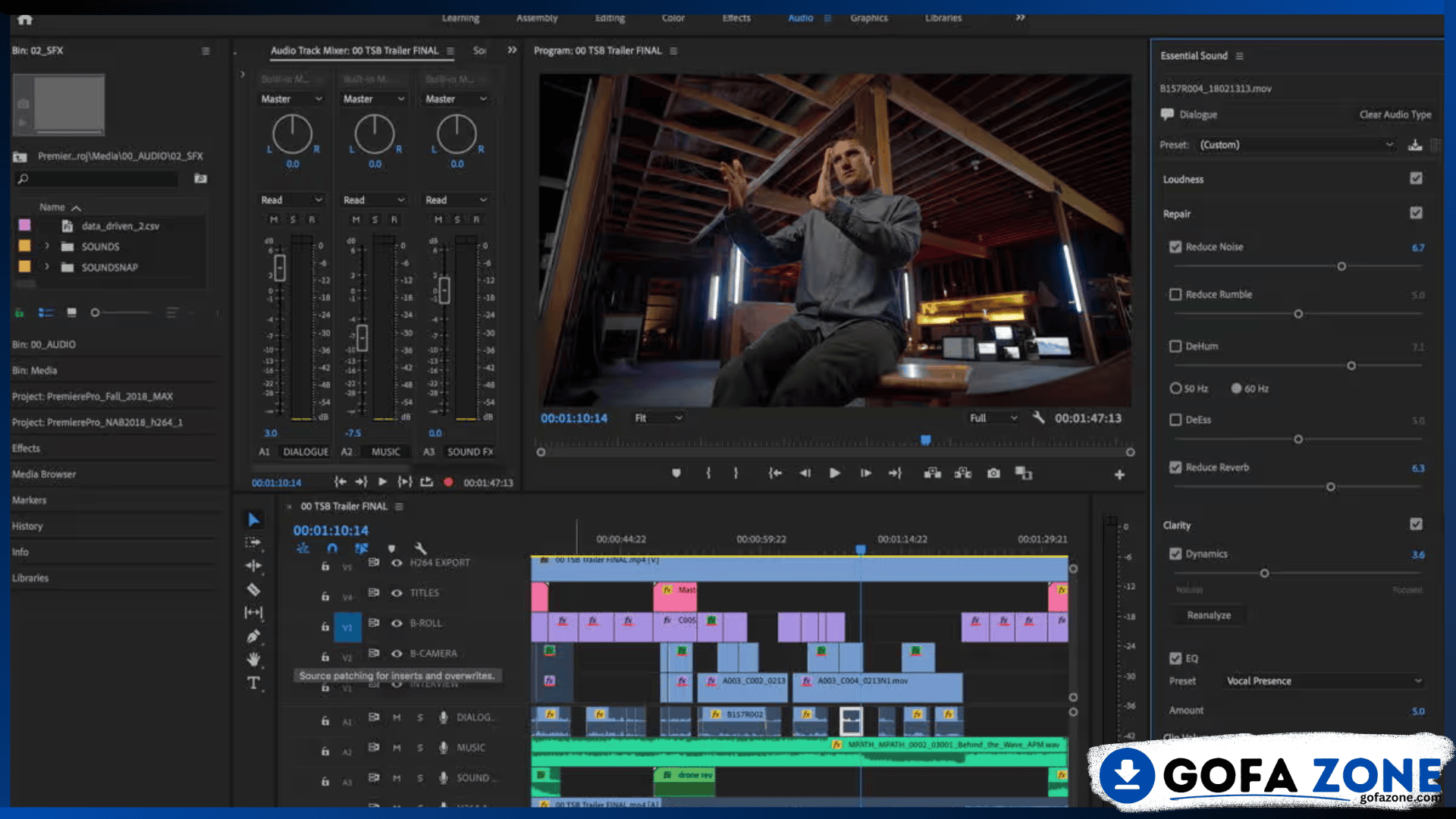1456x819 pixels.
Task: Select the Razor tool
Action: [253, 589]
